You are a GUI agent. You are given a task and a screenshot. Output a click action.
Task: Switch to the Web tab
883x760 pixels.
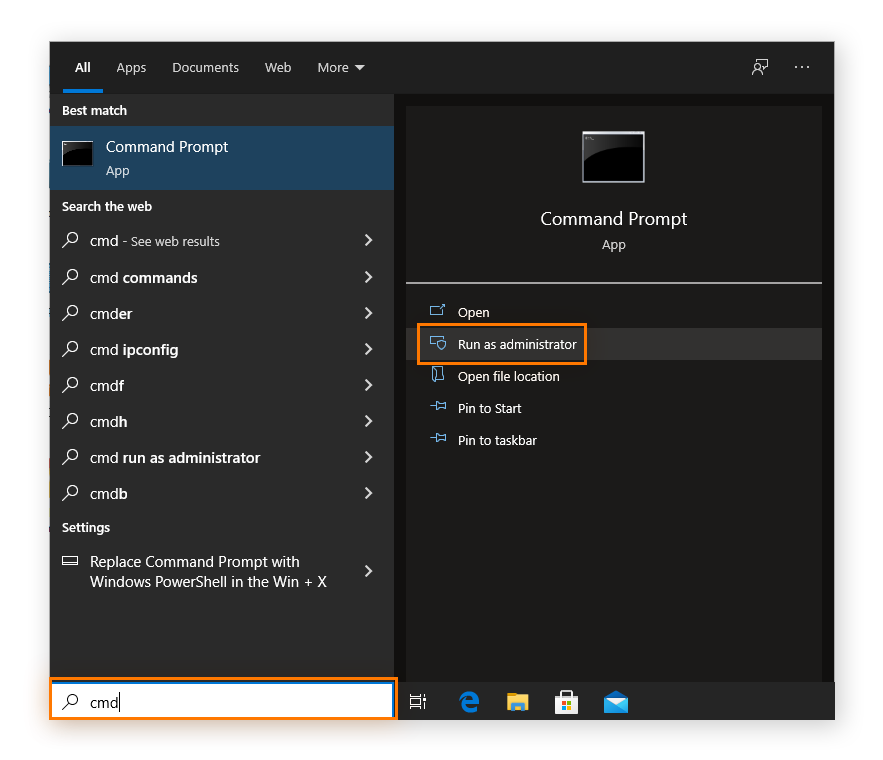(x=278, y=68)
